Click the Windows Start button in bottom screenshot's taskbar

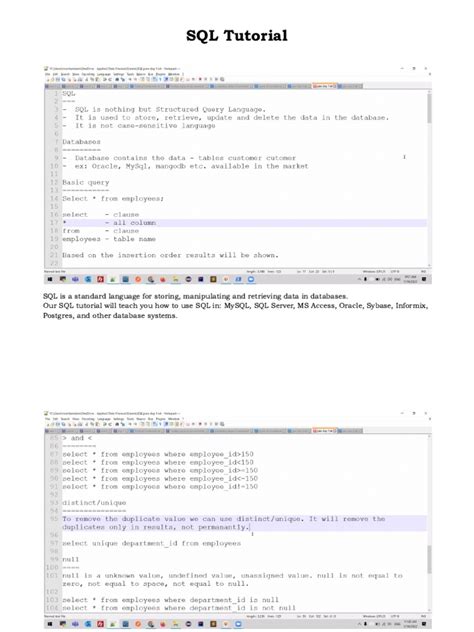click(50, 624)
